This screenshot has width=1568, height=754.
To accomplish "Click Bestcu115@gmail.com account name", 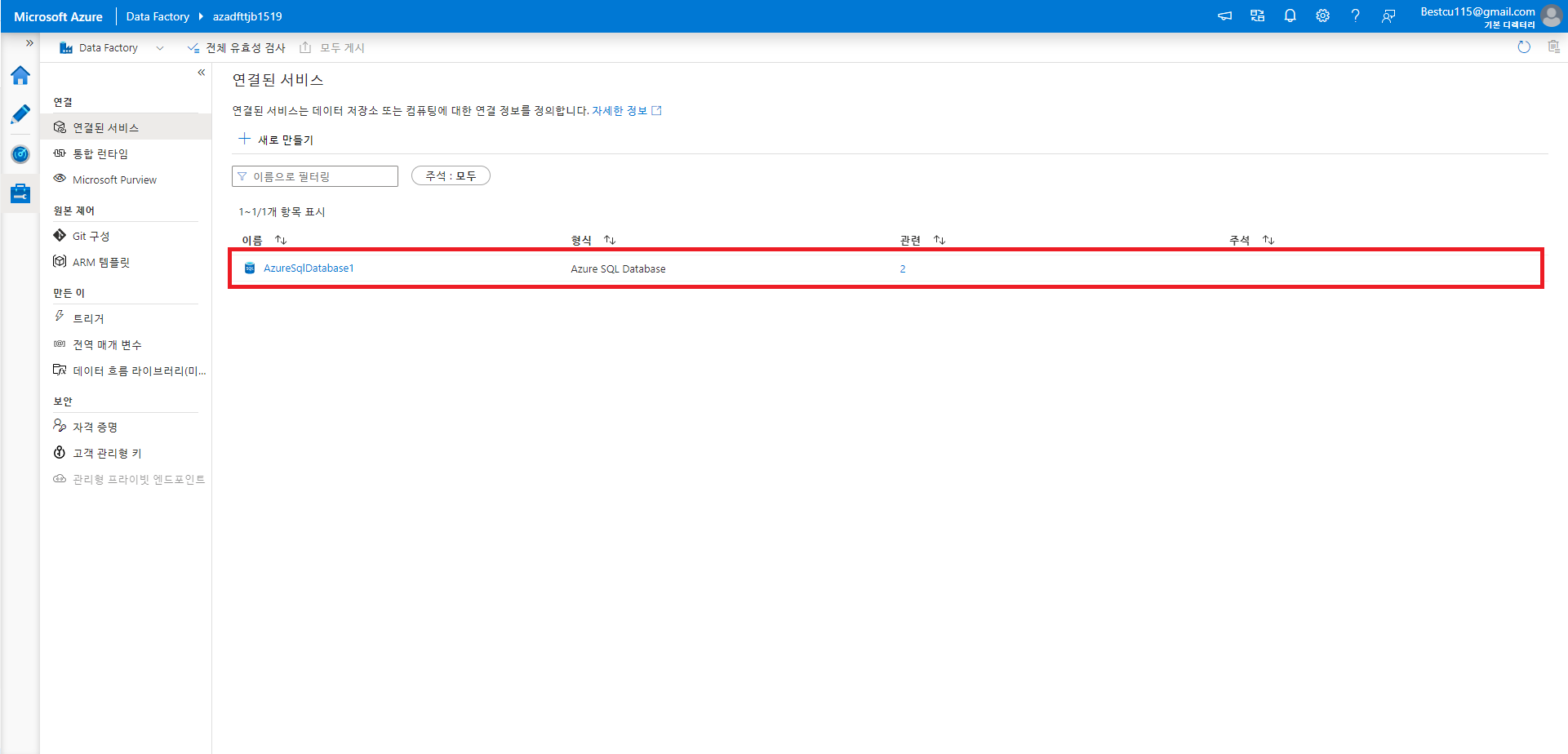I will [1477, 11].
